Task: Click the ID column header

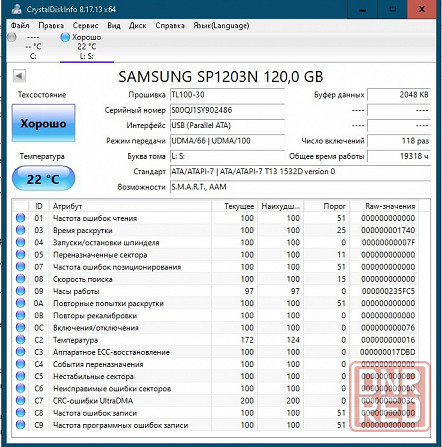Action: (x=39, y=206)
